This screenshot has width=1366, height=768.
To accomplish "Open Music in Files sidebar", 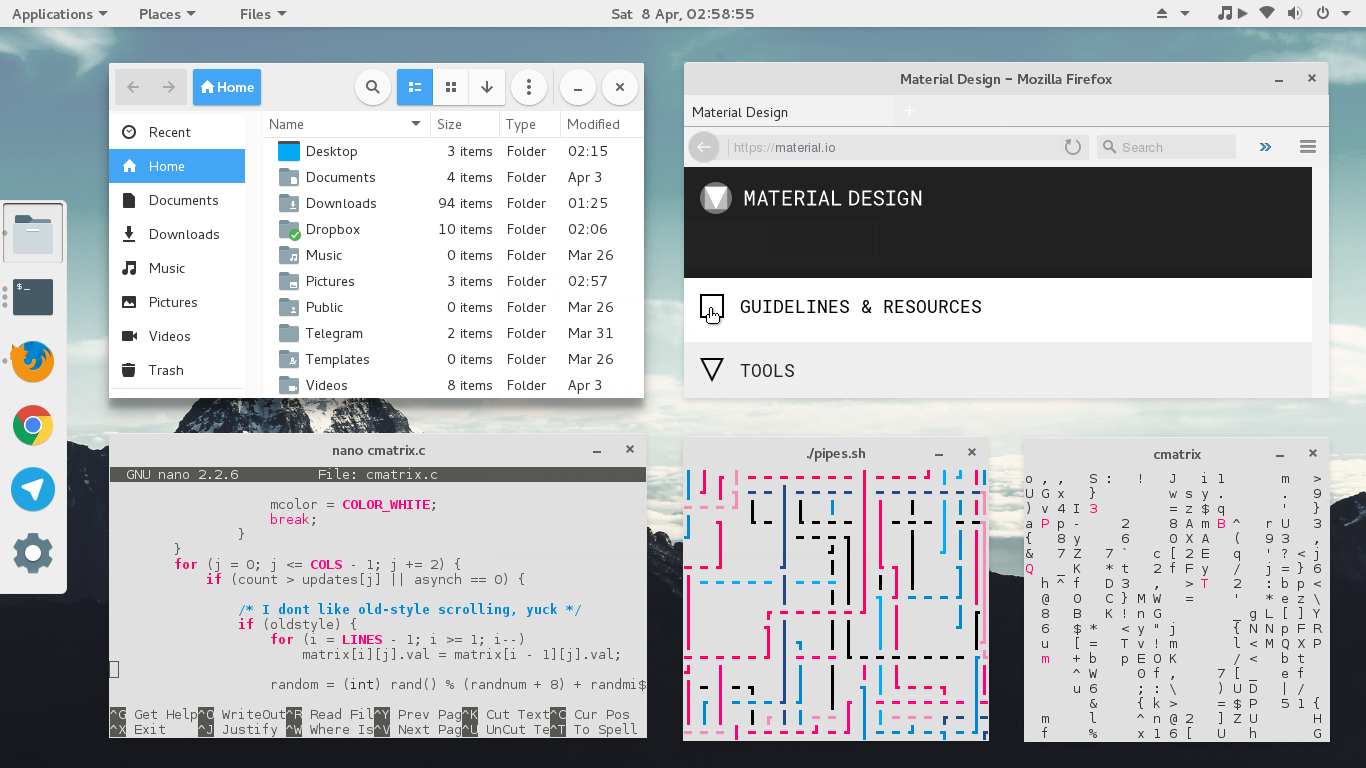I will point(177,268).
